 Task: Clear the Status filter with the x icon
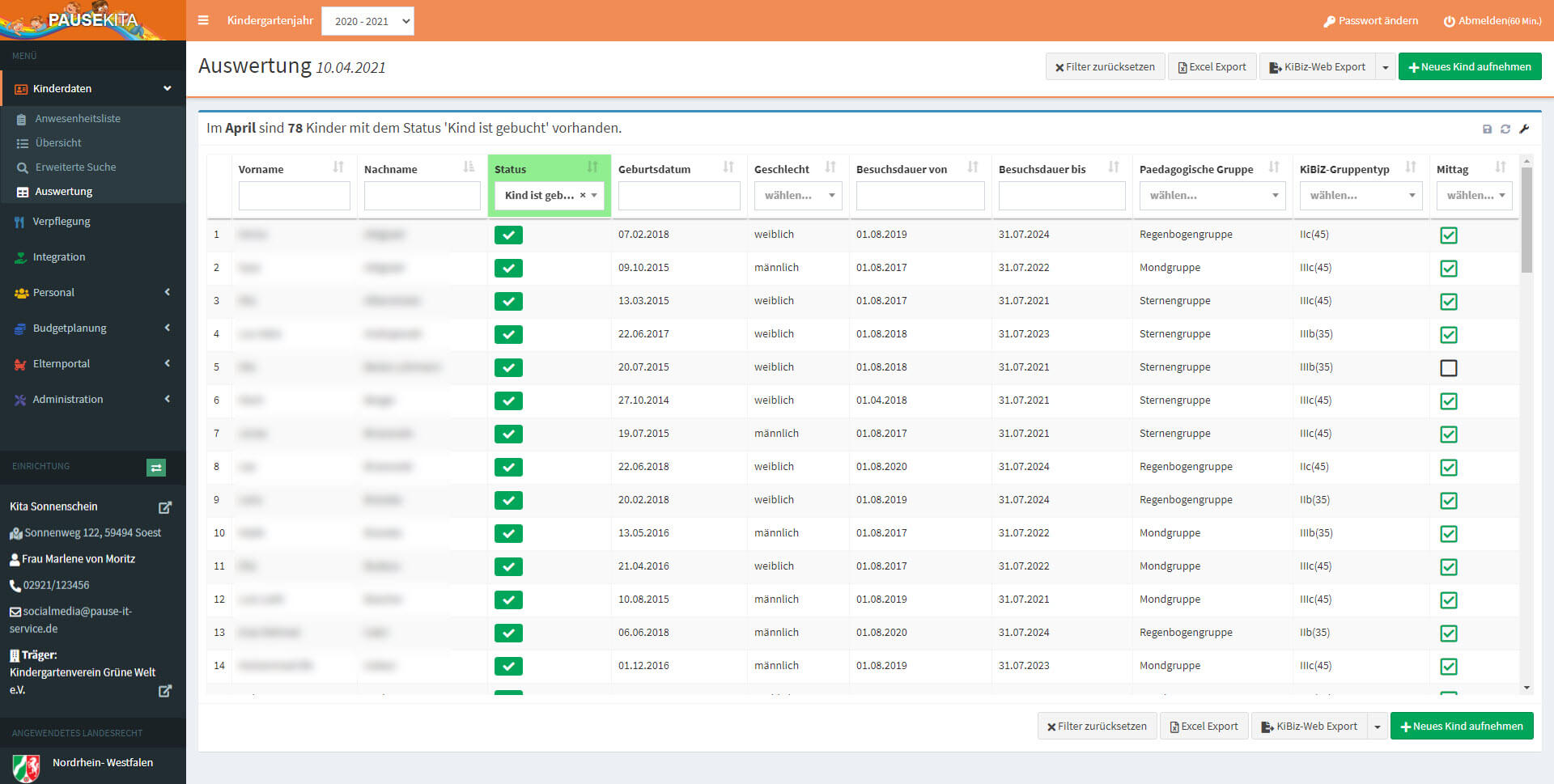click(583, 196)
